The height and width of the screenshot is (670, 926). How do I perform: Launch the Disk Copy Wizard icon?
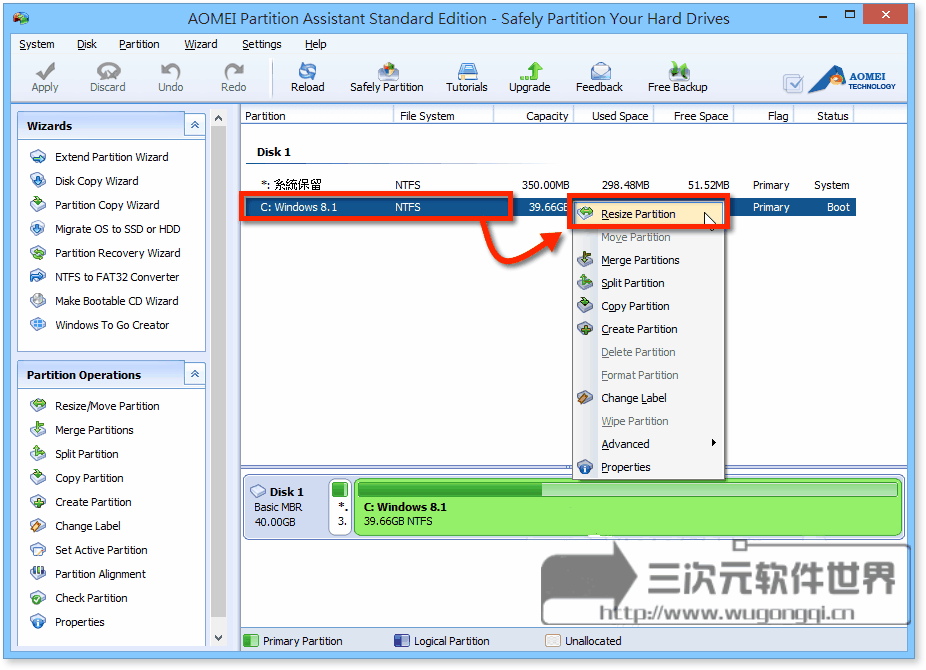click(38, 181)
